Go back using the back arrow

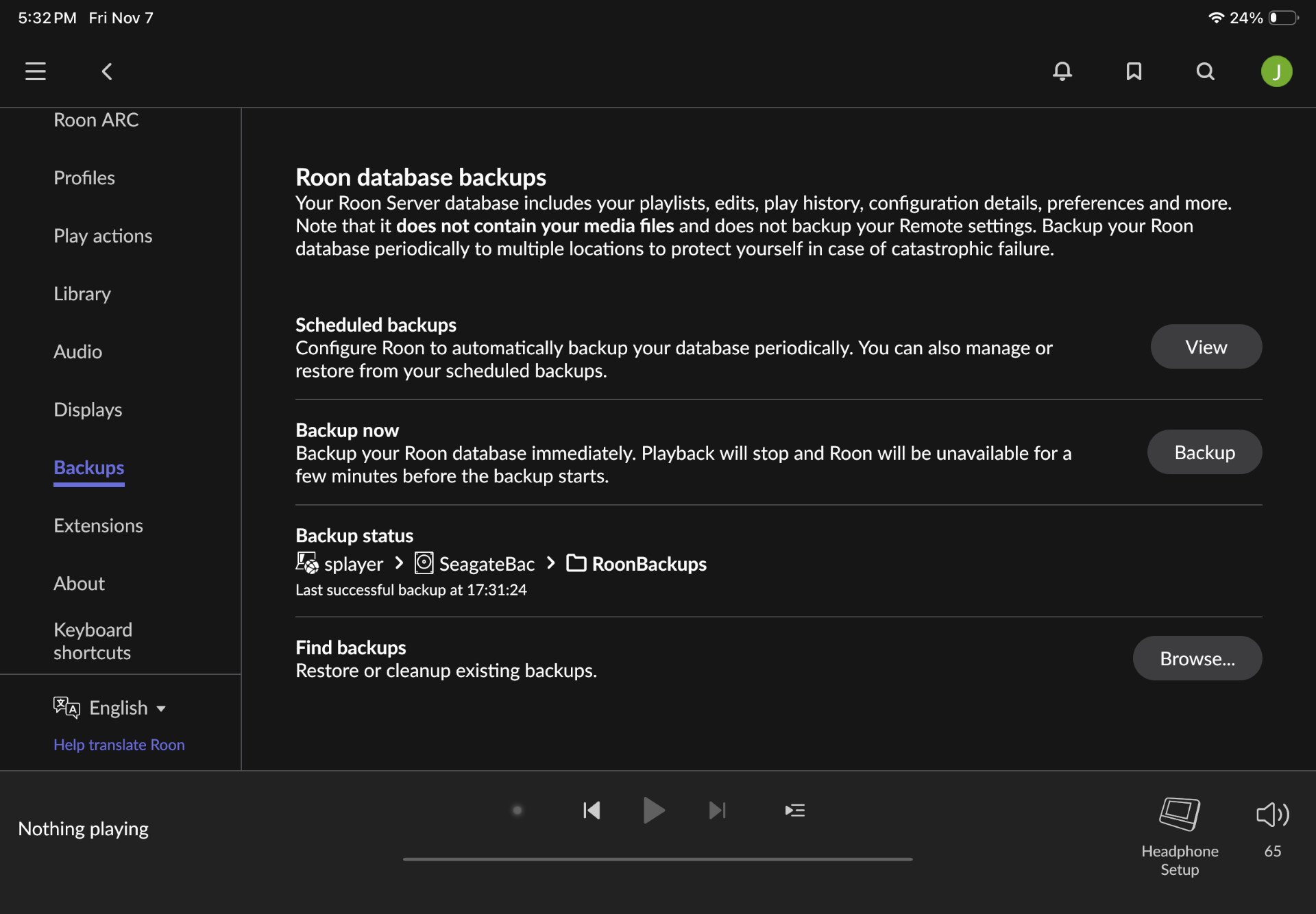pyautogui.click(x=107, y=71)
